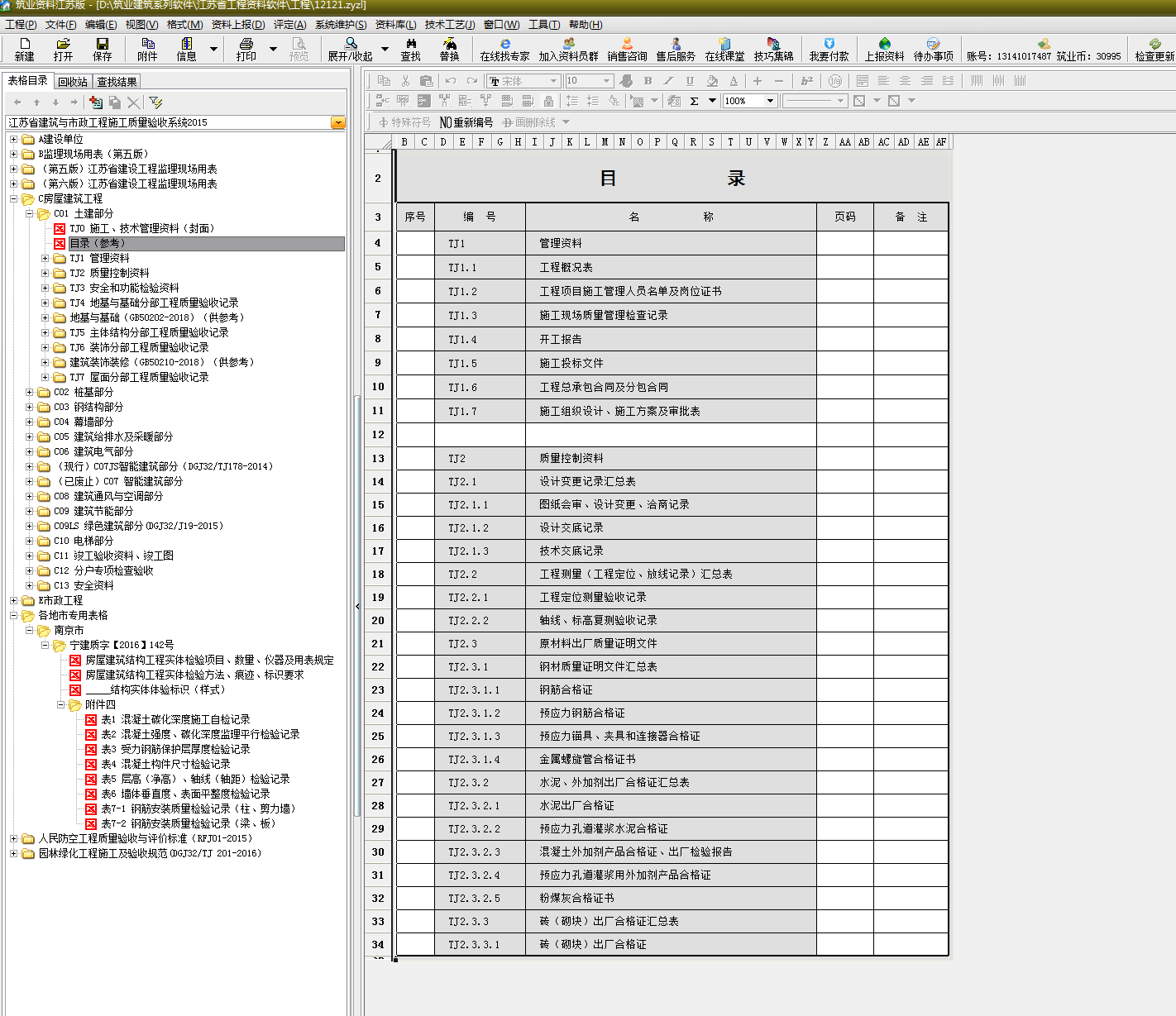The width and height of the screenshot is (1176, 1016).
Task: Open the 工程(P) menu
Action: pos(21,25)
